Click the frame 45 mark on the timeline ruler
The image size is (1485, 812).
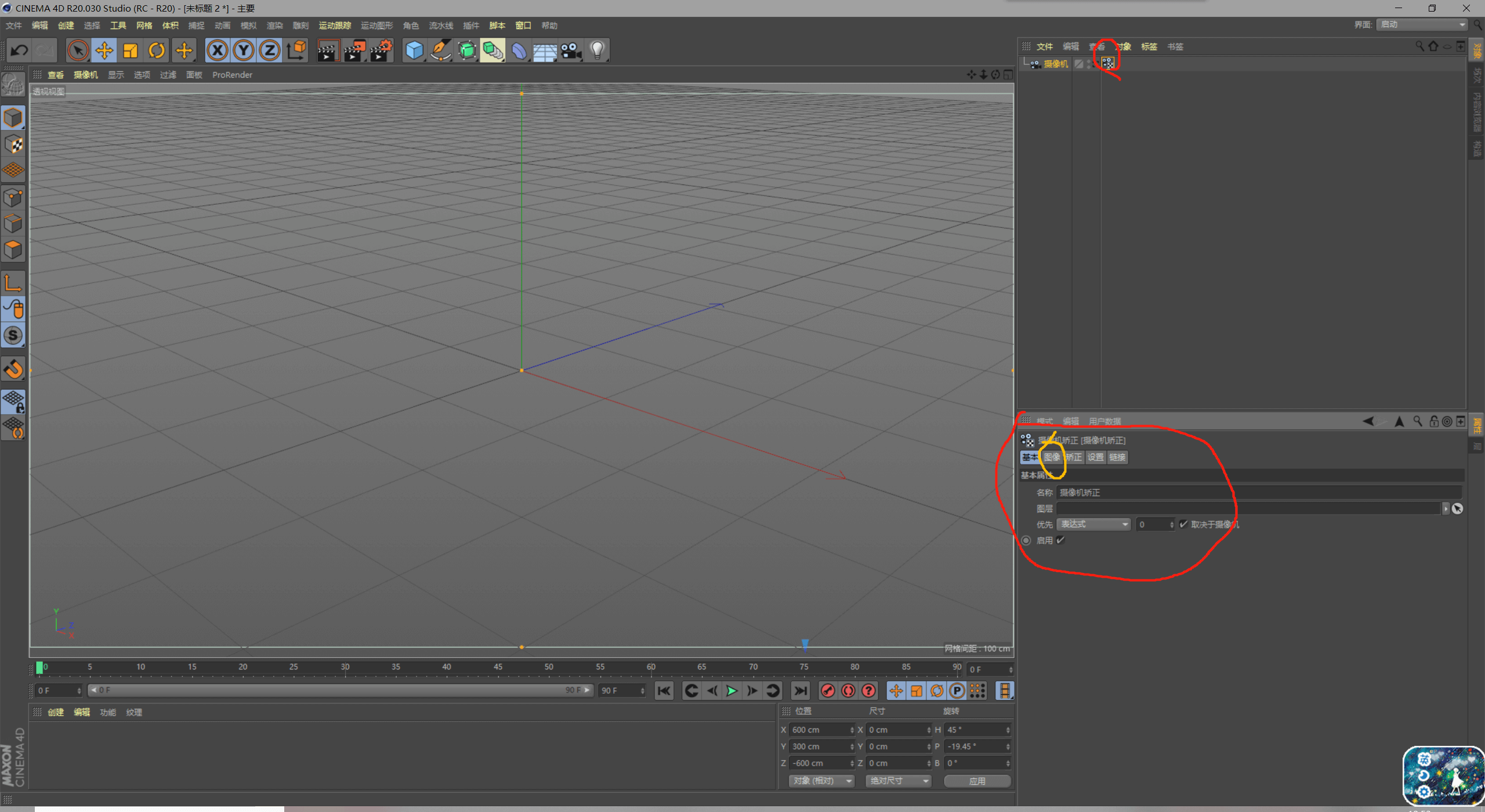(498, 668)
